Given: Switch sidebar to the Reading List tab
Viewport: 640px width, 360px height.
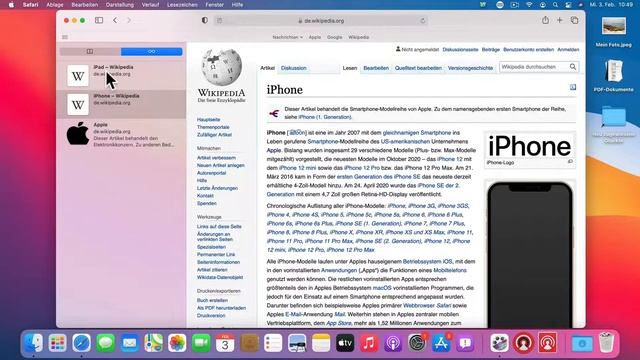Looking at the screenshot, I should (x=151, y=51).
